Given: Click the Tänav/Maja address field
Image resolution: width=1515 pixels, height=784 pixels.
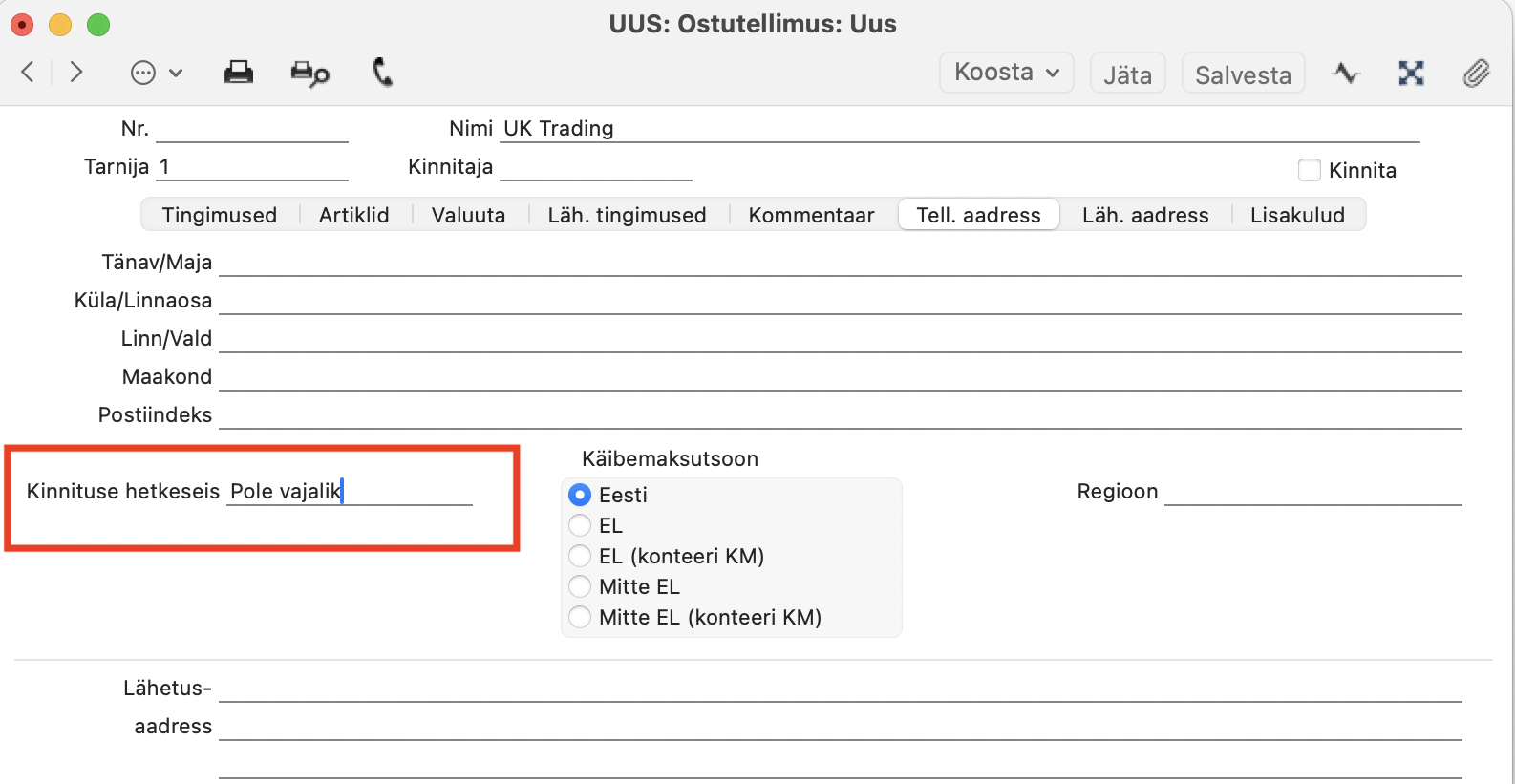Looking at the screenshot, I should [841, 262].
